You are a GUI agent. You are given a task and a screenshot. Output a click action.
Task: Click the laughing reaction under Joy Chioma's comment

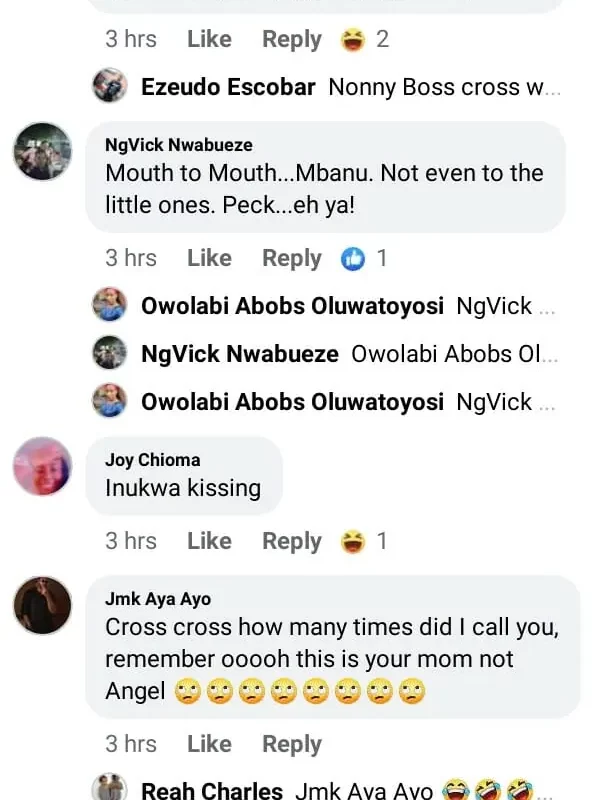coord(352,542)
